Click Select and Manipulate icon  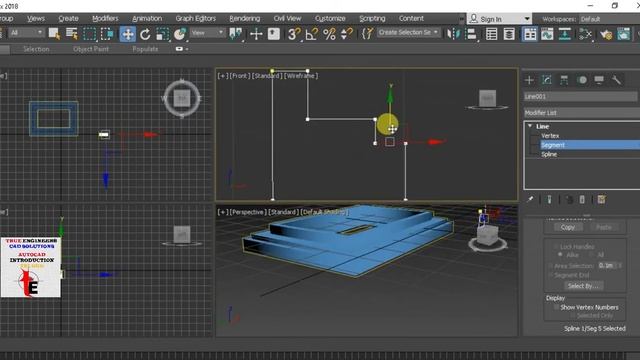pyautogui.click(x=256, y=34)
